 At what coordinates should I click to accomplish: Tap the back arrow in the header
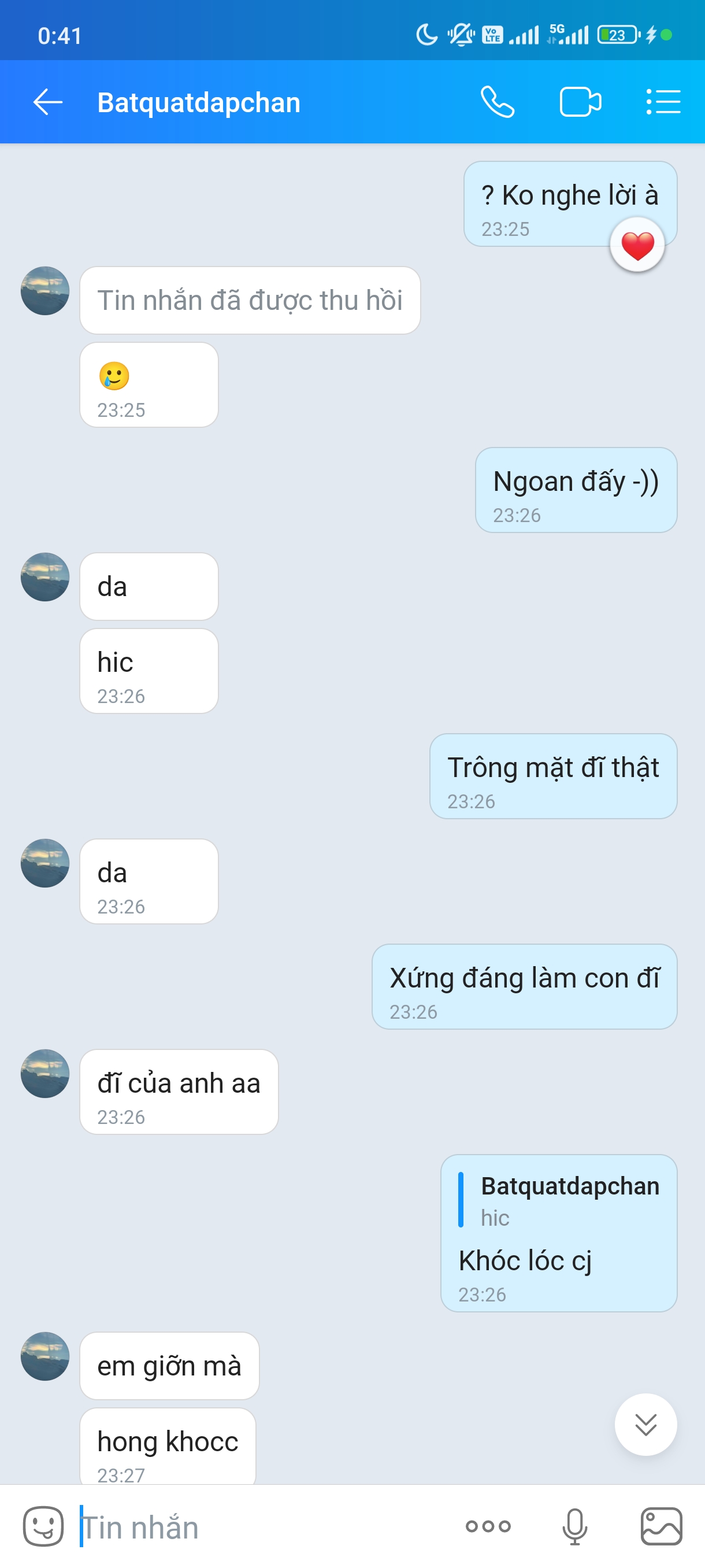48,102
